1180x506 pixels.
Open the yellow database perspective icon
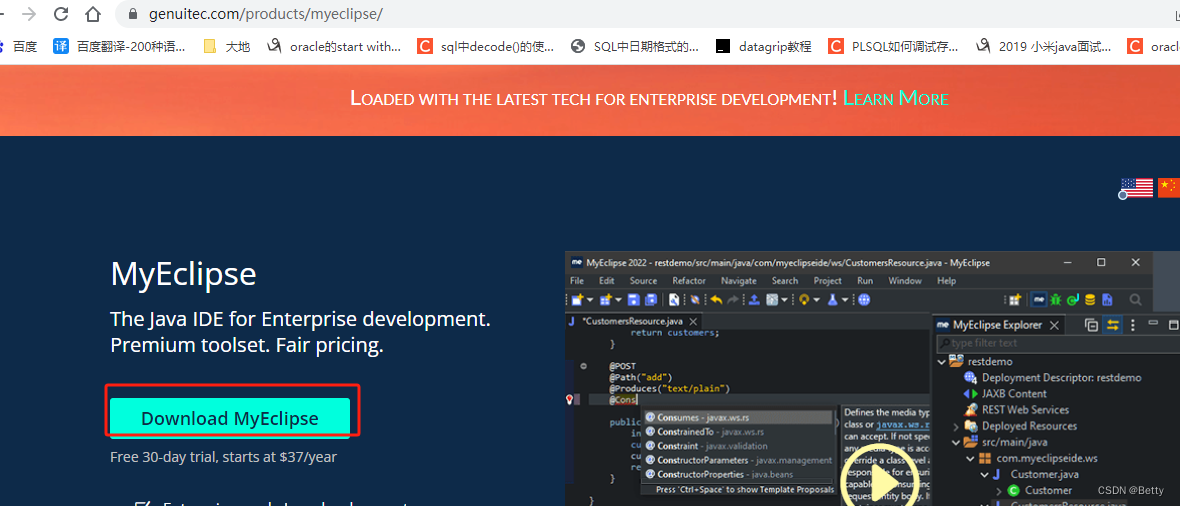click(1090, 300)
